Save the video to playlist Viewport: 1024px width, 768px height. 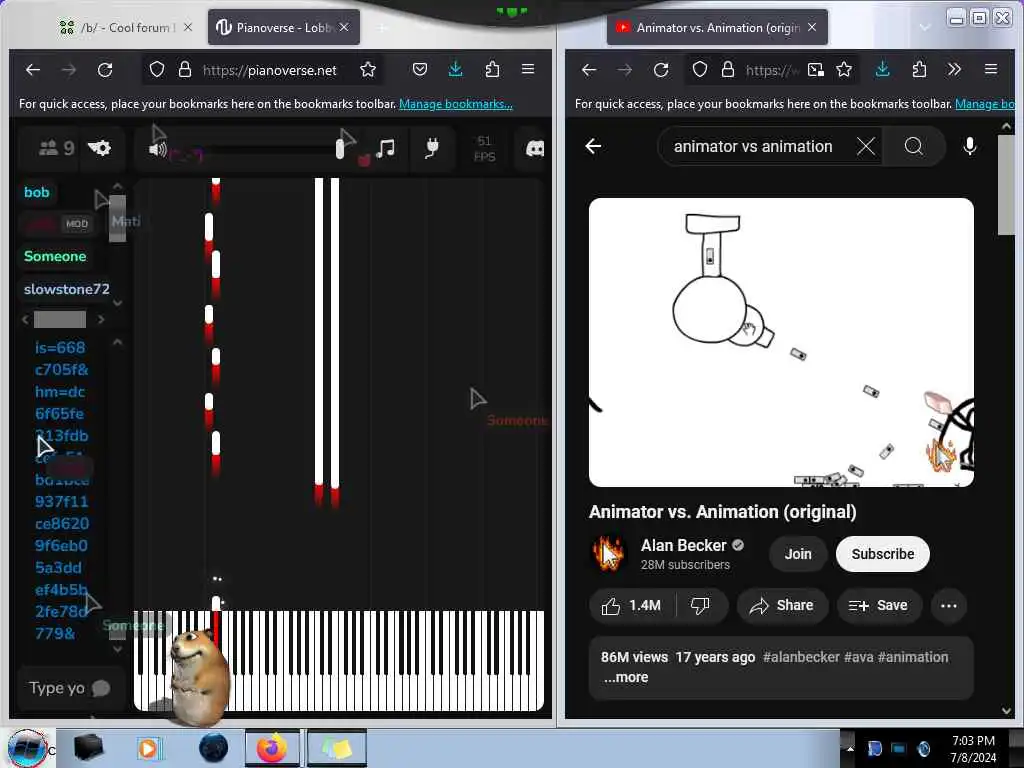pyautogui.click(x=878, y=606)
